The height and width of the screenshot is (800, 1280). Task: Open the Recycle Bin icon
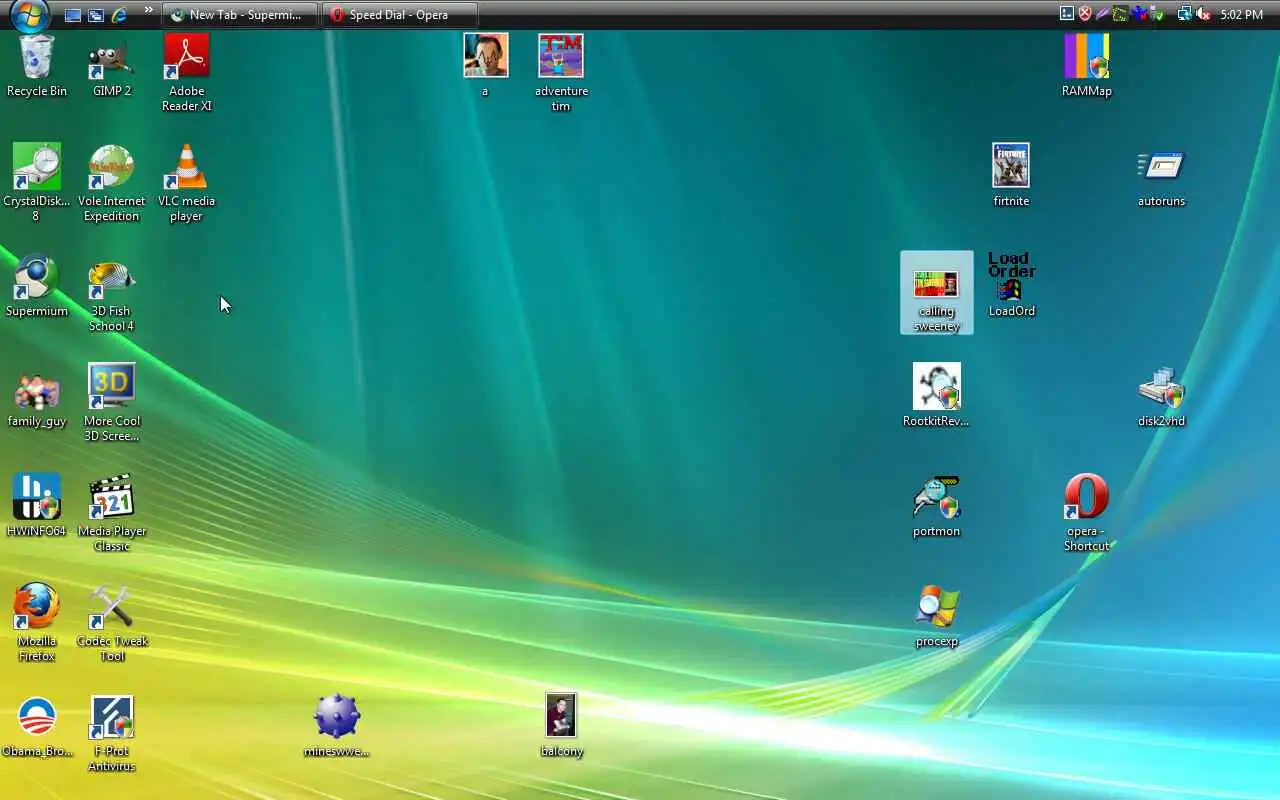point(37,66)
